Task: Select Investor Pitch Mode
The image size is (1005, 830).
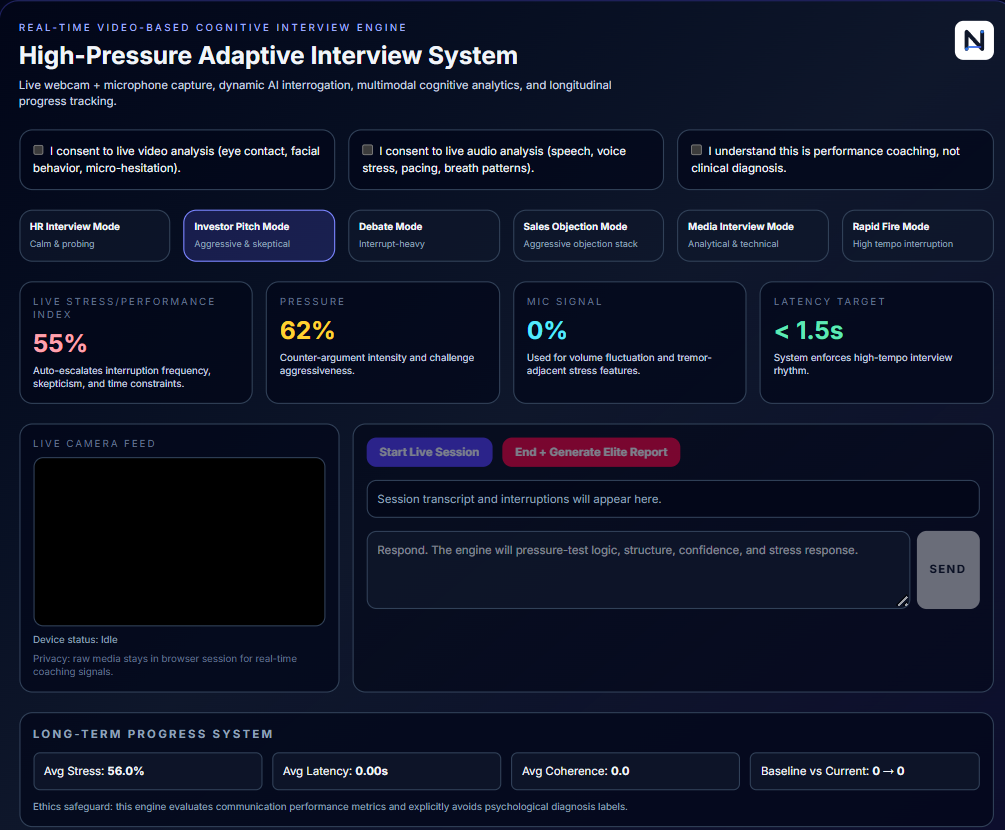Action: click(258, 235)
